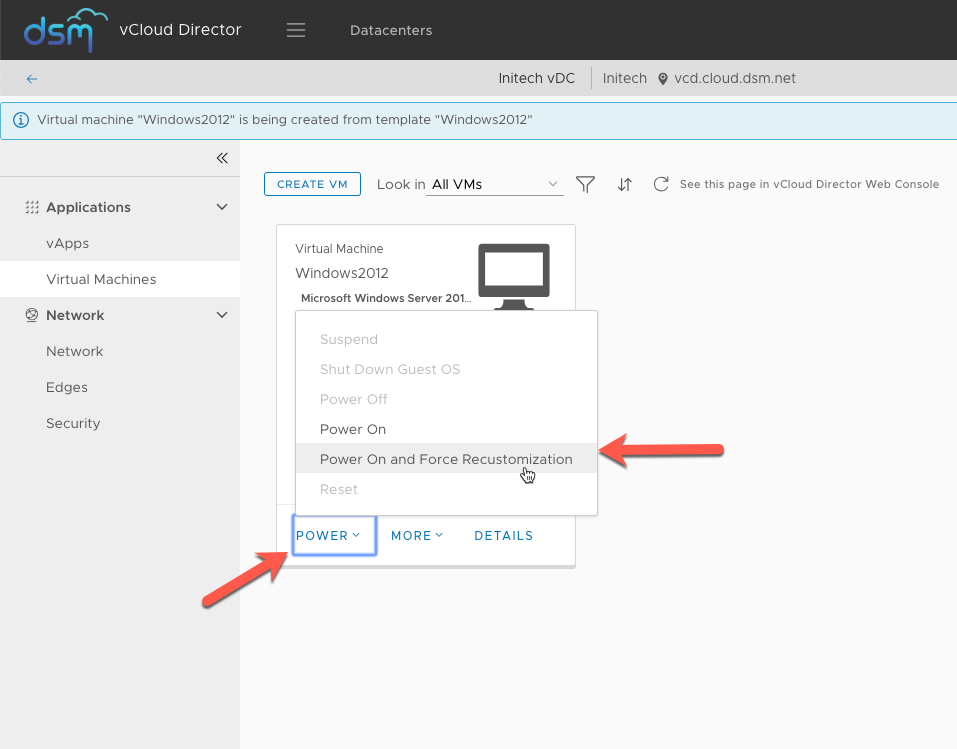
Task: Open the Look in All VMs dropdown
Action: coord(494,184)
